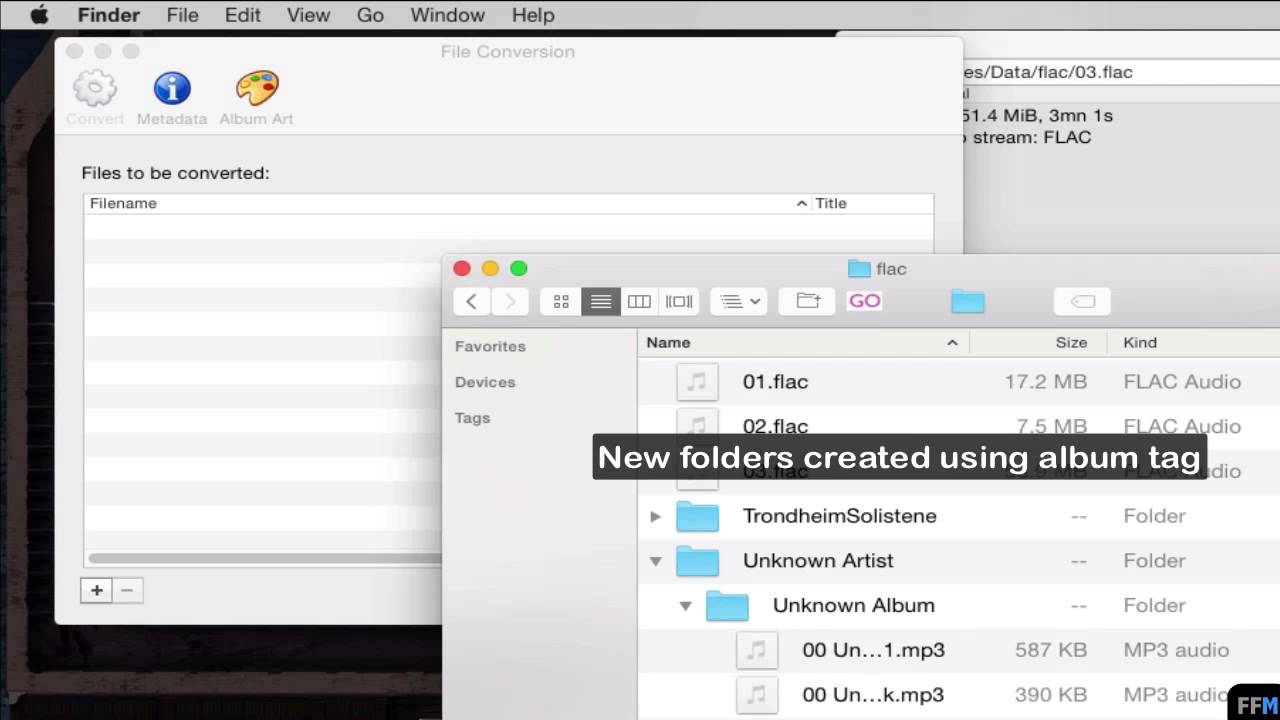Add a file with the plus button
Screen dimensions: 1280x720
(x=96, y=590)
